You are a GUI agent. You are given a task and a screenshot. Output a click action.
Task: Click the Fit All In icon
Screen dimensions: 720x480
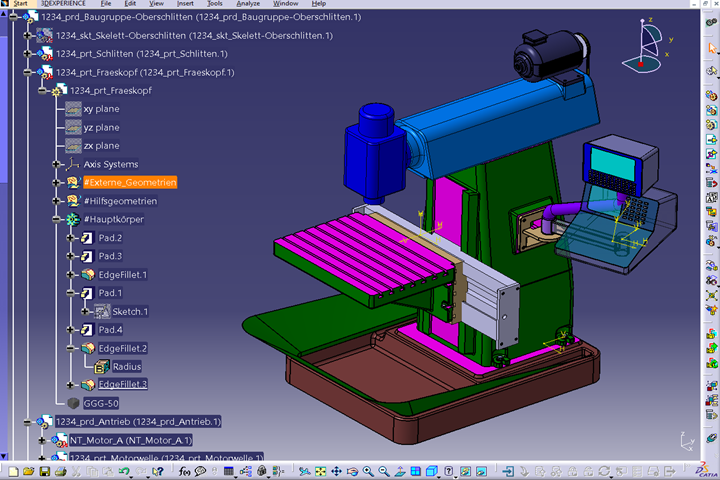pos(321,471)
